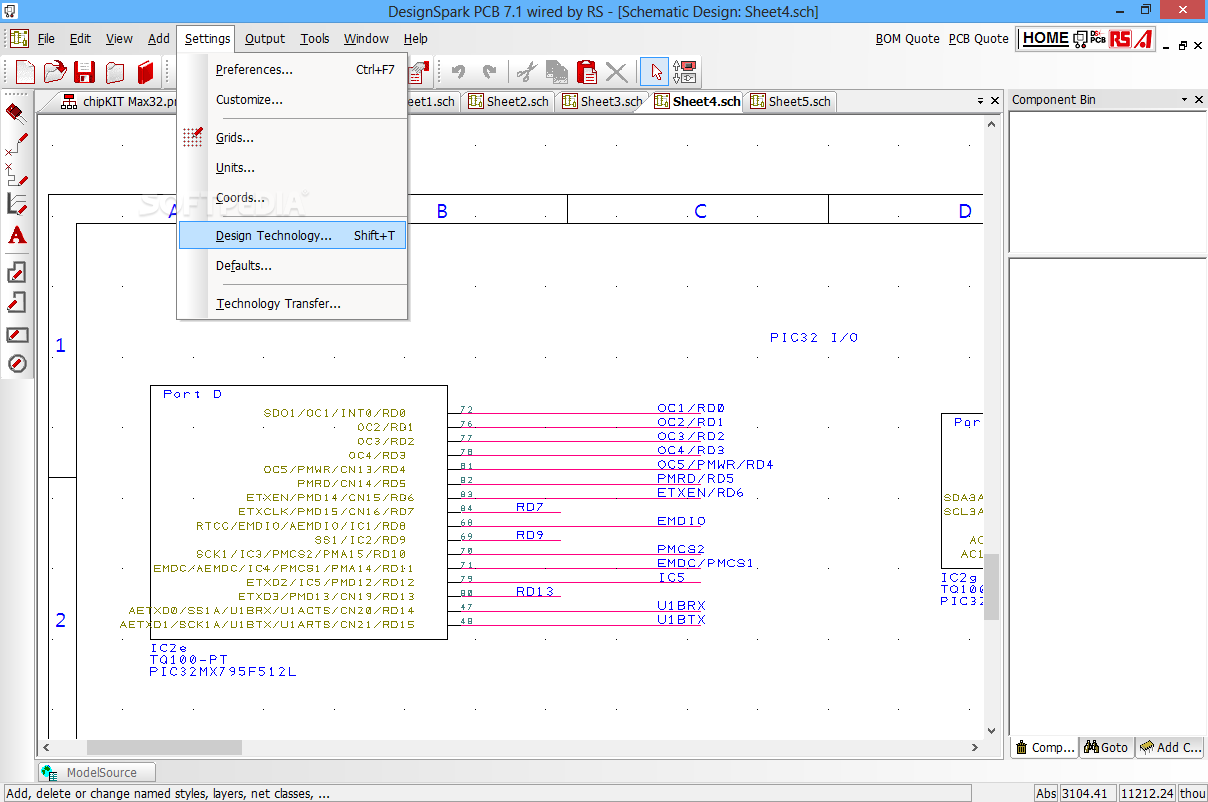Select the Add Rectangle shape tool
Image resolution: width=1208 pixels, height=802 pixels.
(x=16, y=334)
